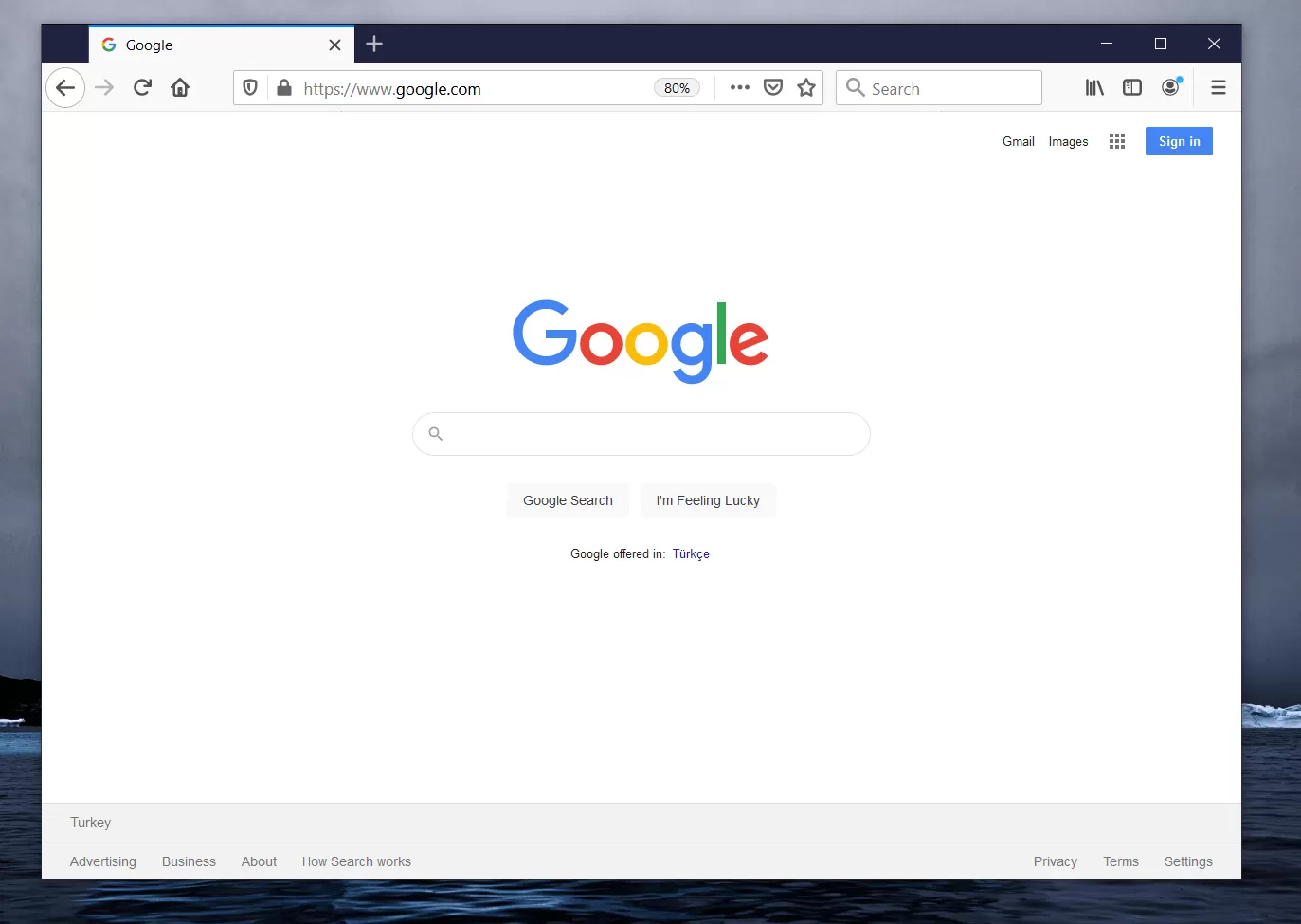Click the Sign in button

1179,141
